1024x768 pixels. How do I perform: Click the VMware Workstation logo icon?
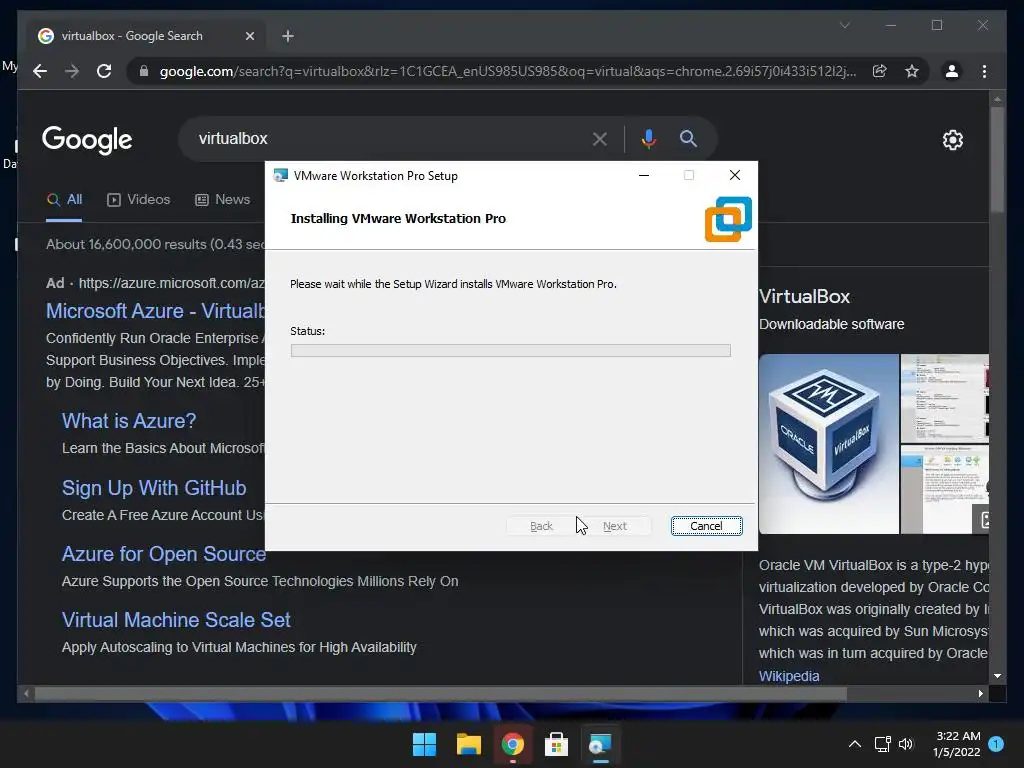(728, 219)
